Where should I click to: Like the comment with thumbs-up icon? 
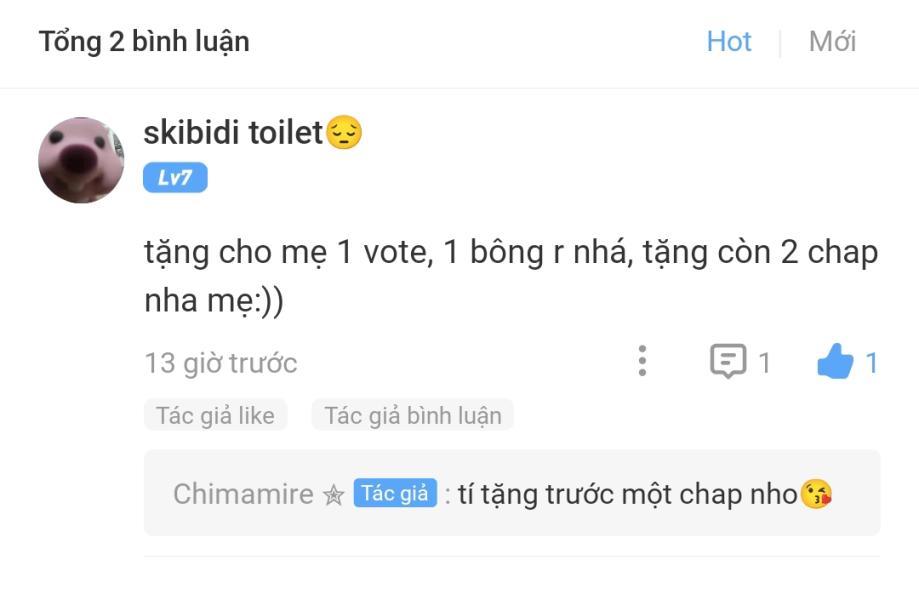click(x=834, y=362)
